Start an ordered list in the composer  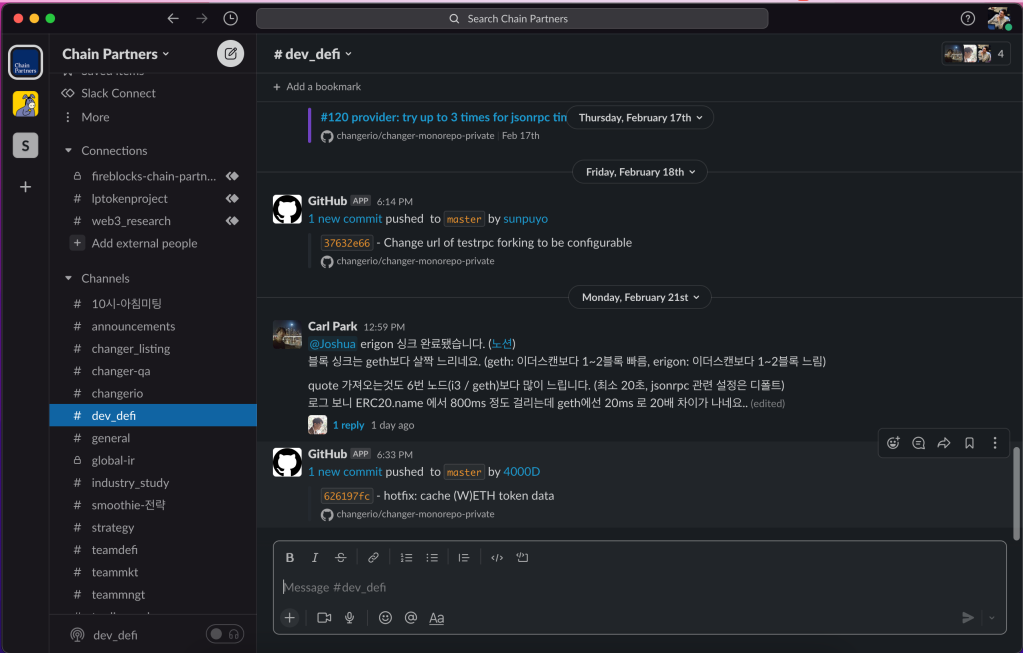[406, 558]
